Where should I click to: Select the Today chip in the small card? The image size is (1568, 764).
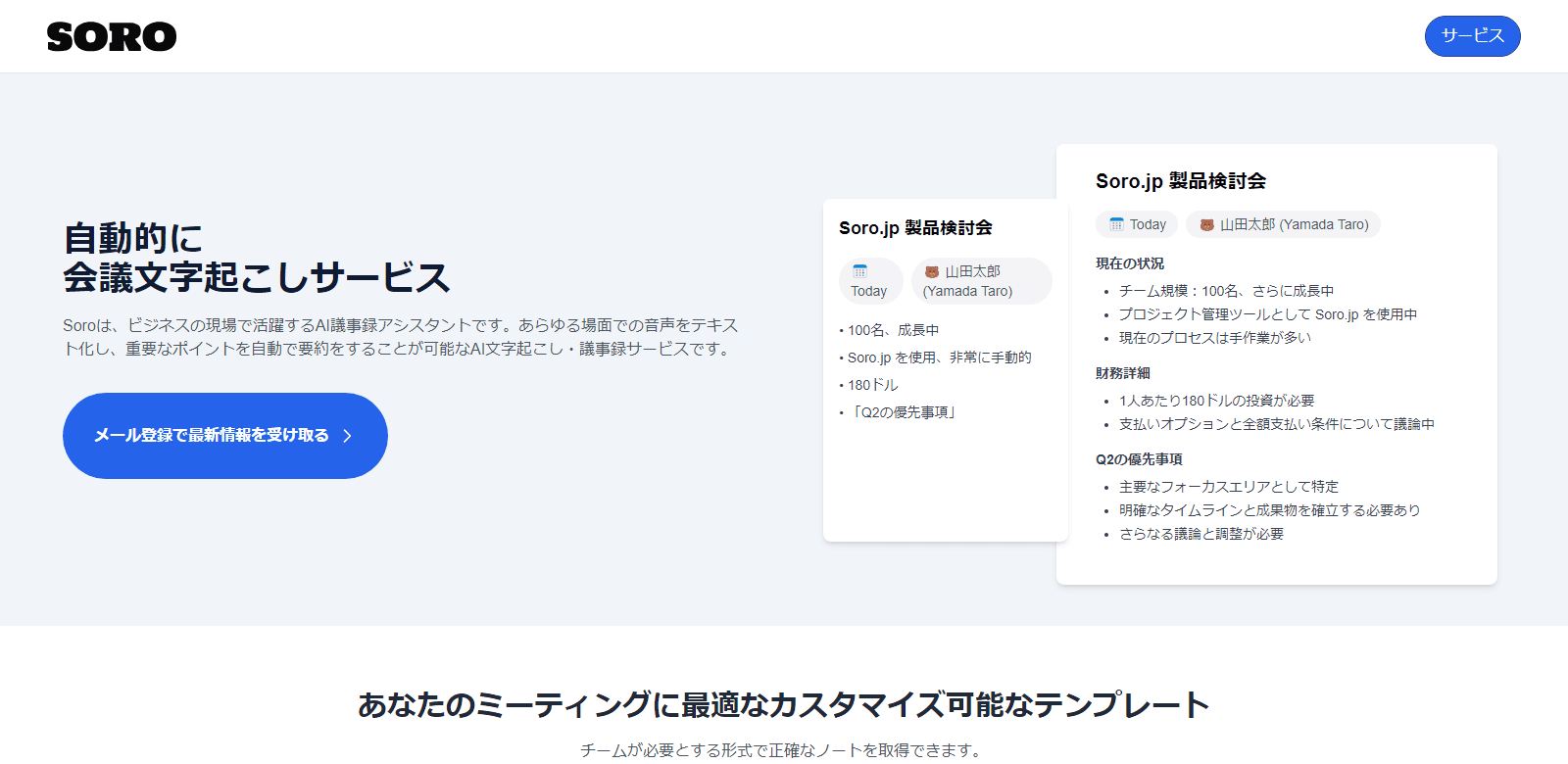(x=870, y=281)
